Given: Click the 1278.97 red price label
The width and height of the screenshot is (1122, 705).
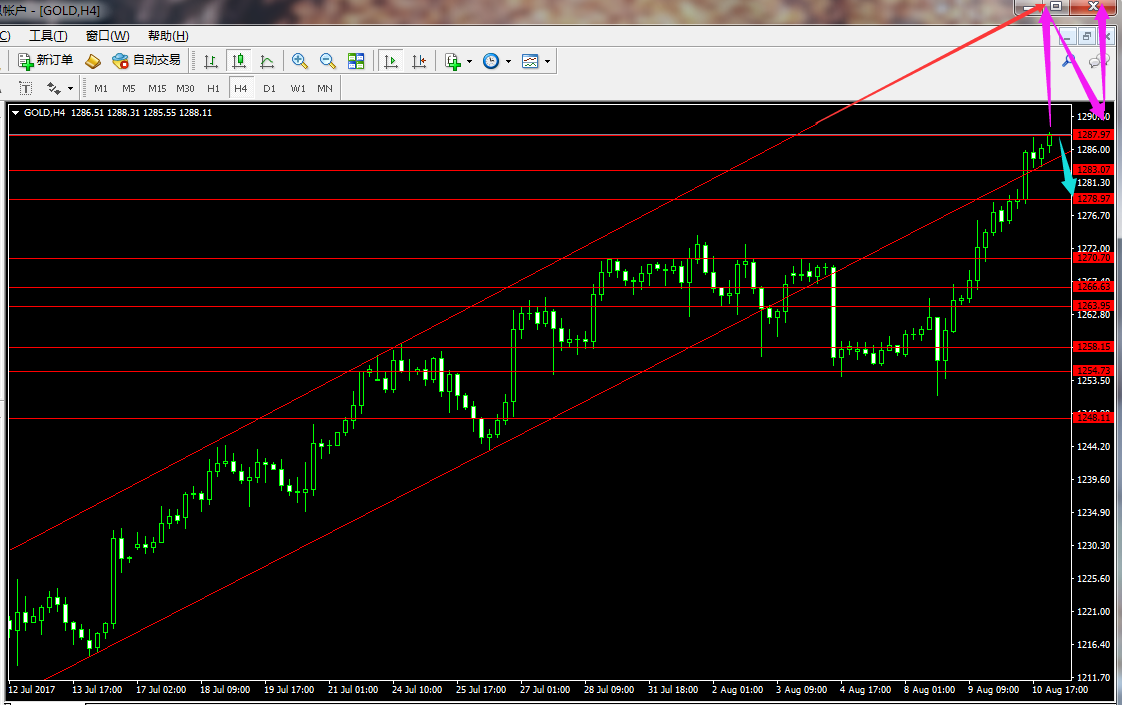Looking at the screenshot, I should click(1093, 199).
